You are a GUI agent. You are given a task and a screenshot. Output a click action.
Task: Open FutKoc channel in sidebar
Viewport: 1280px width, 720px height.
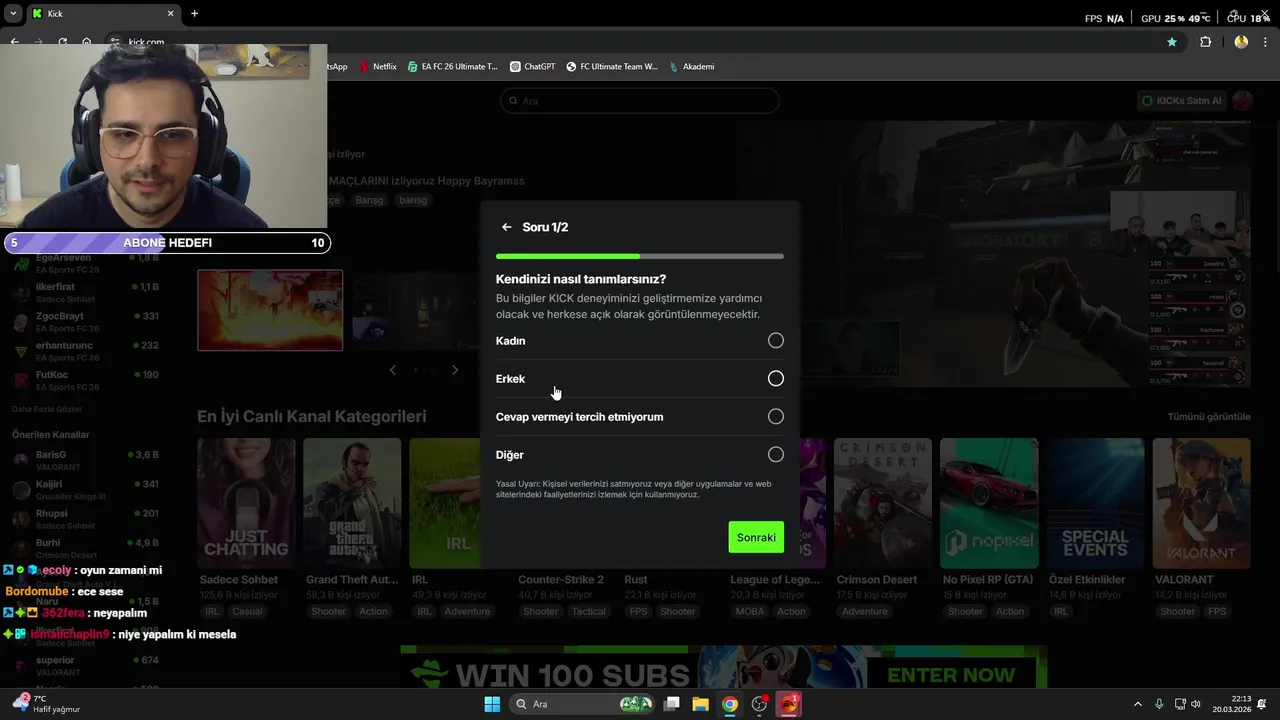coord(85,380)
